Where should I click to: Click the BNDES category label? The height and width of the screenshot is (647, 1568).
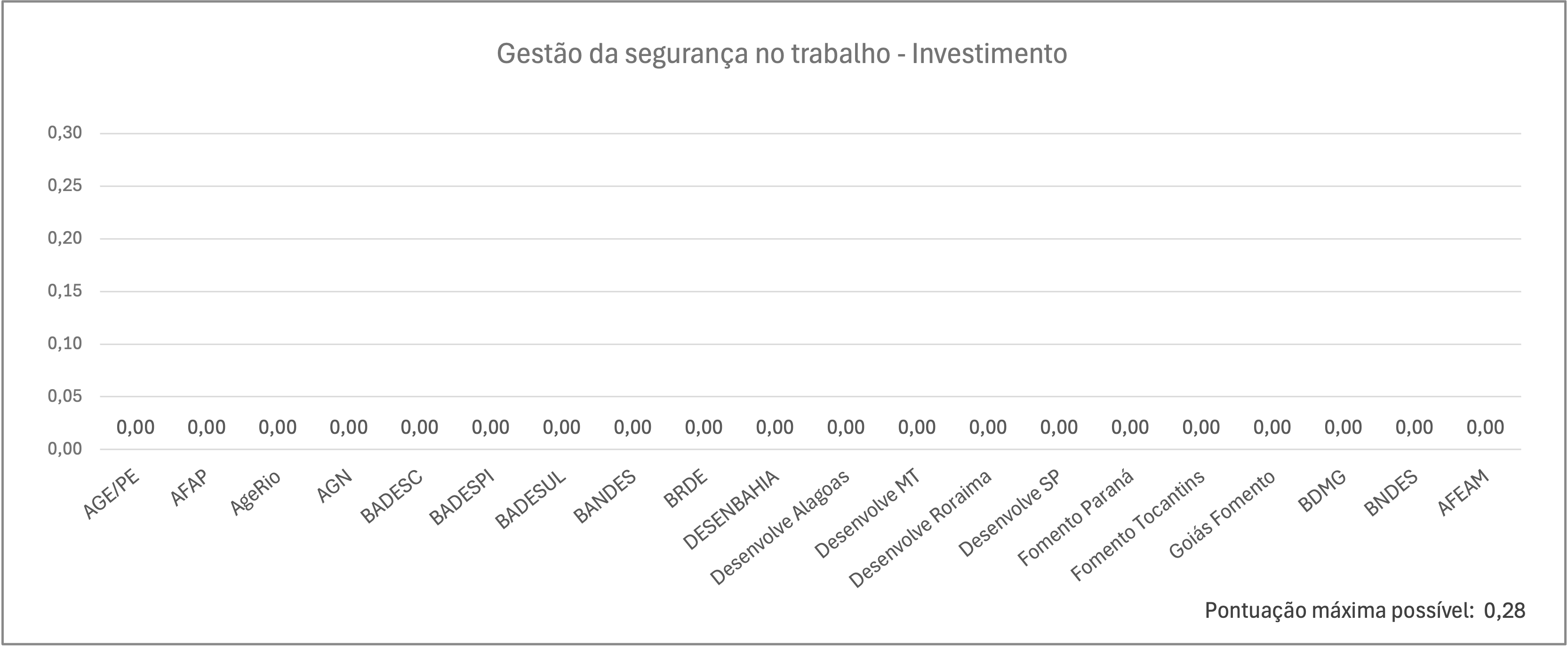click(1391, 494)
